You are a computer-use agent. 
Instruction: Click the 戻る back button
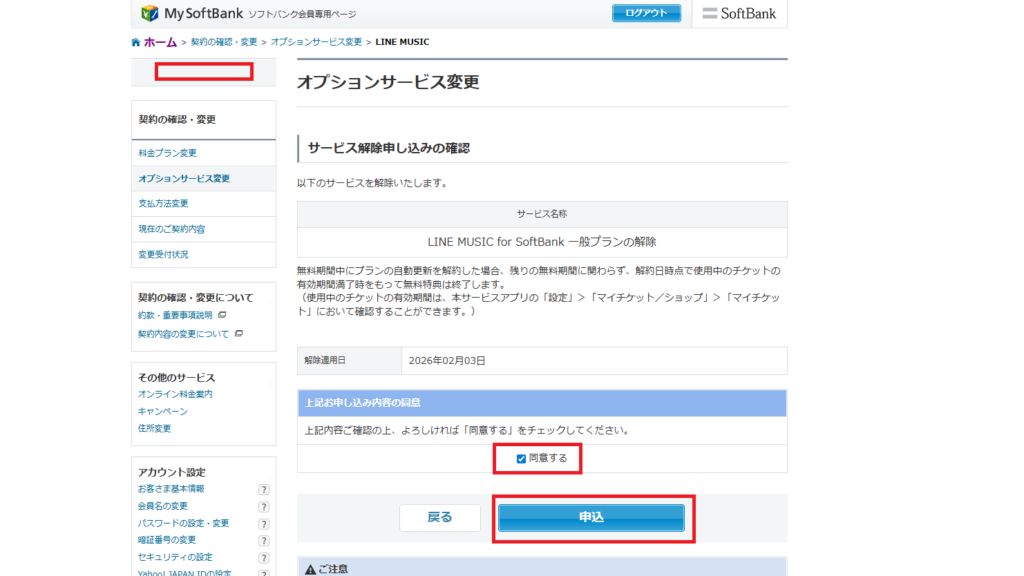click(x=439, y=518)
